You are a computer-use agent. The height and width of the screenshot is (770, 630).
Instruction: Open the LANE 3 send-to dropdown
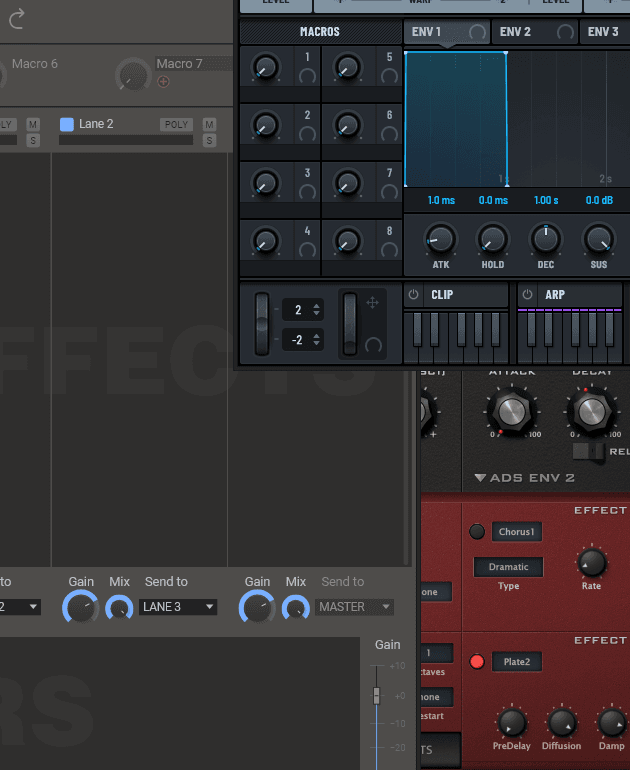coord(178,607)
